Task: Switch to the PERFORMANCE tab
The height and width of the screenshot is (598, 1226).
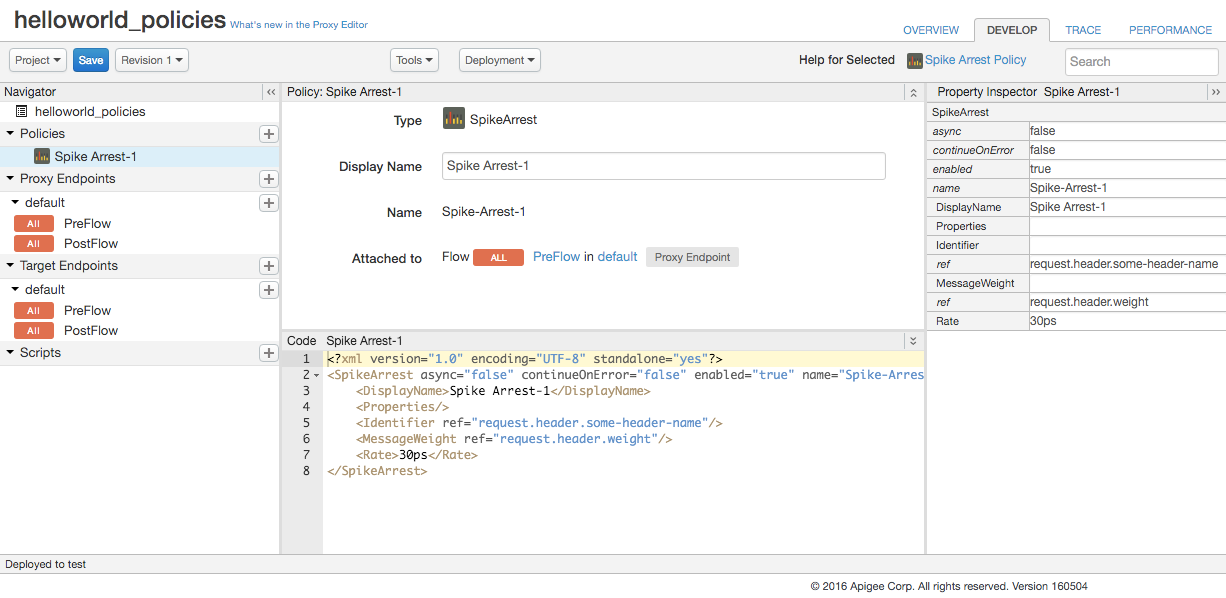Action: click(x=1170, y=30)
